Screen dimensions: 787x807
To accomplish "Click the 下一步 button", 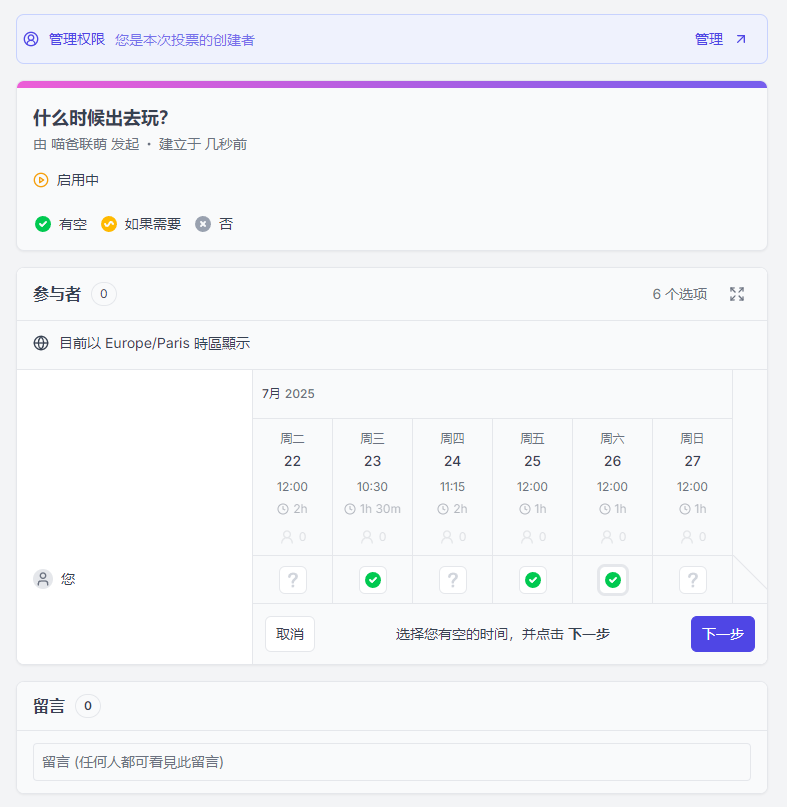I will pos(723,634).
